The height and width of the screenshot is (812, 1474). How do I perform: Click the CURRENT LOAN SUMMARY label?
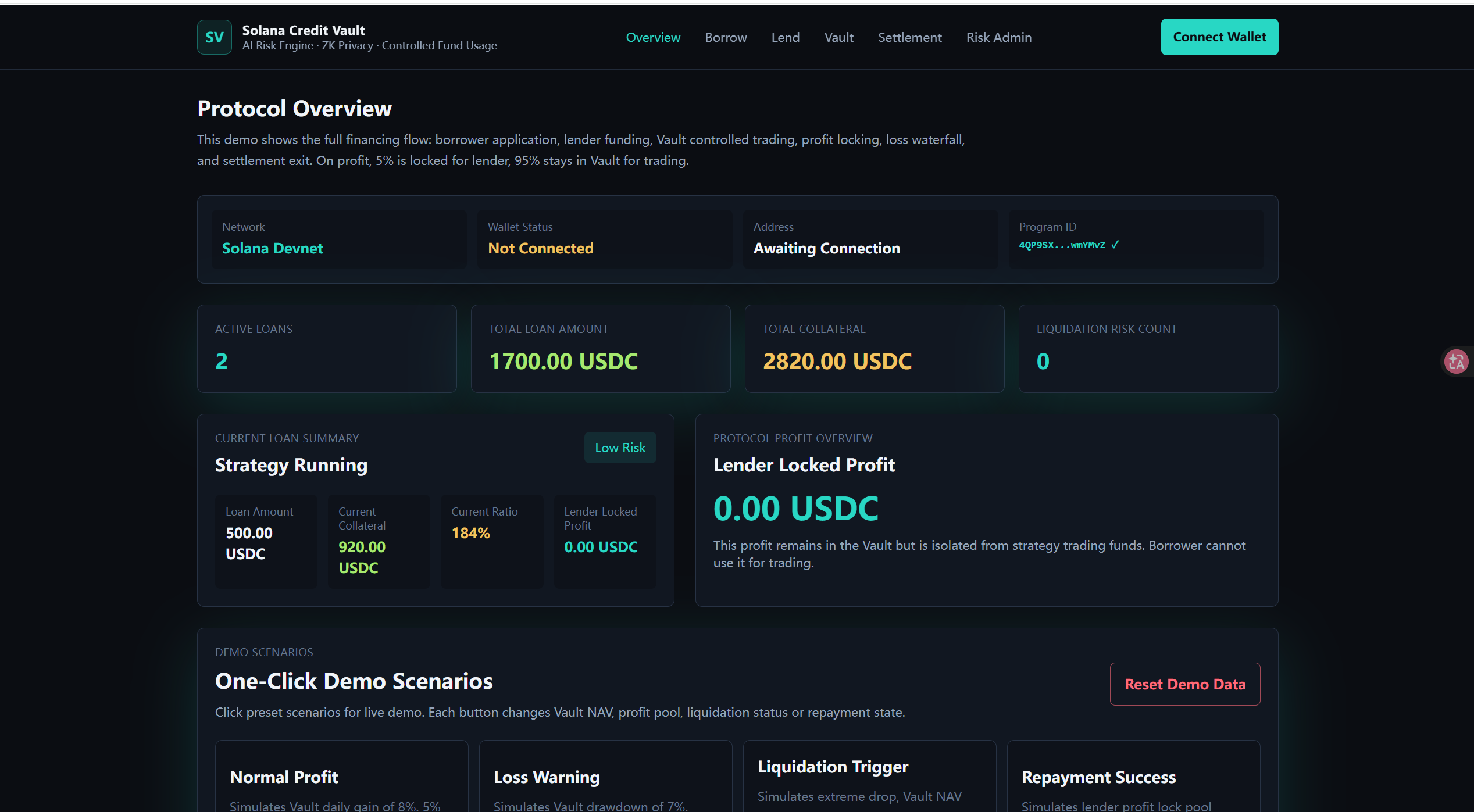tap(287, 438)
